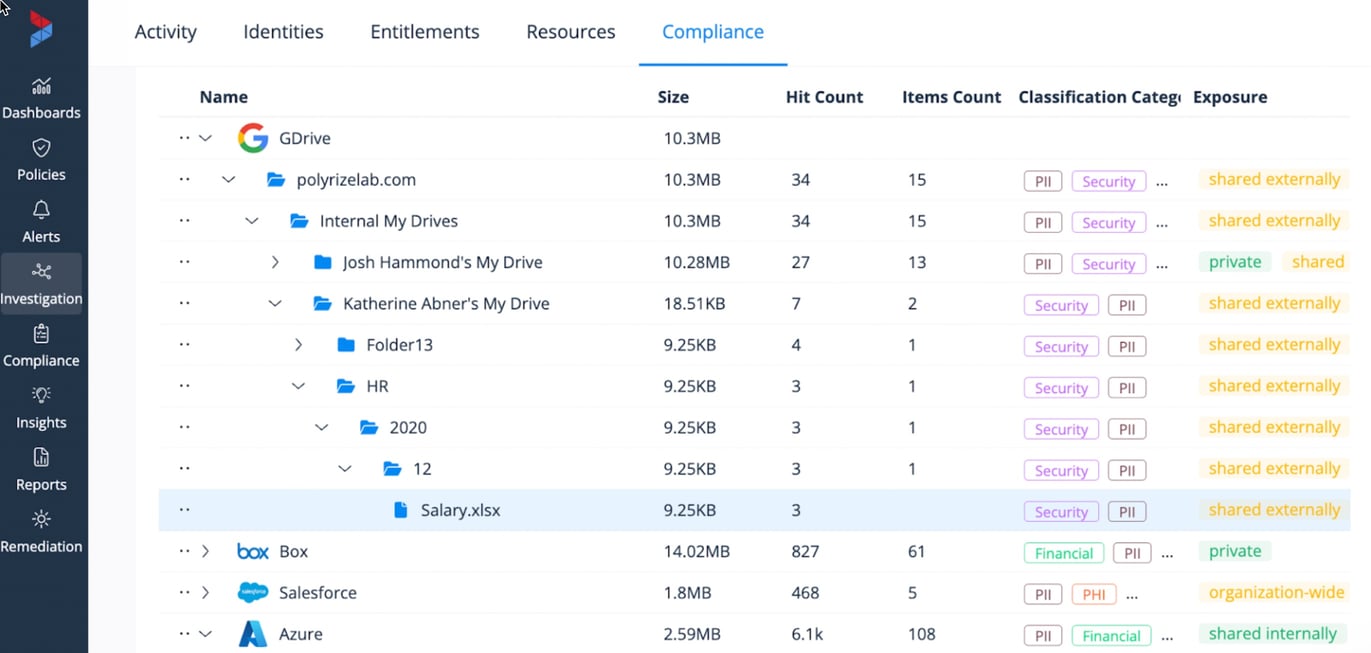Open Insights from the sidebar
Viewport: 1371px width, 653px height.
click(x=41, y=407)
